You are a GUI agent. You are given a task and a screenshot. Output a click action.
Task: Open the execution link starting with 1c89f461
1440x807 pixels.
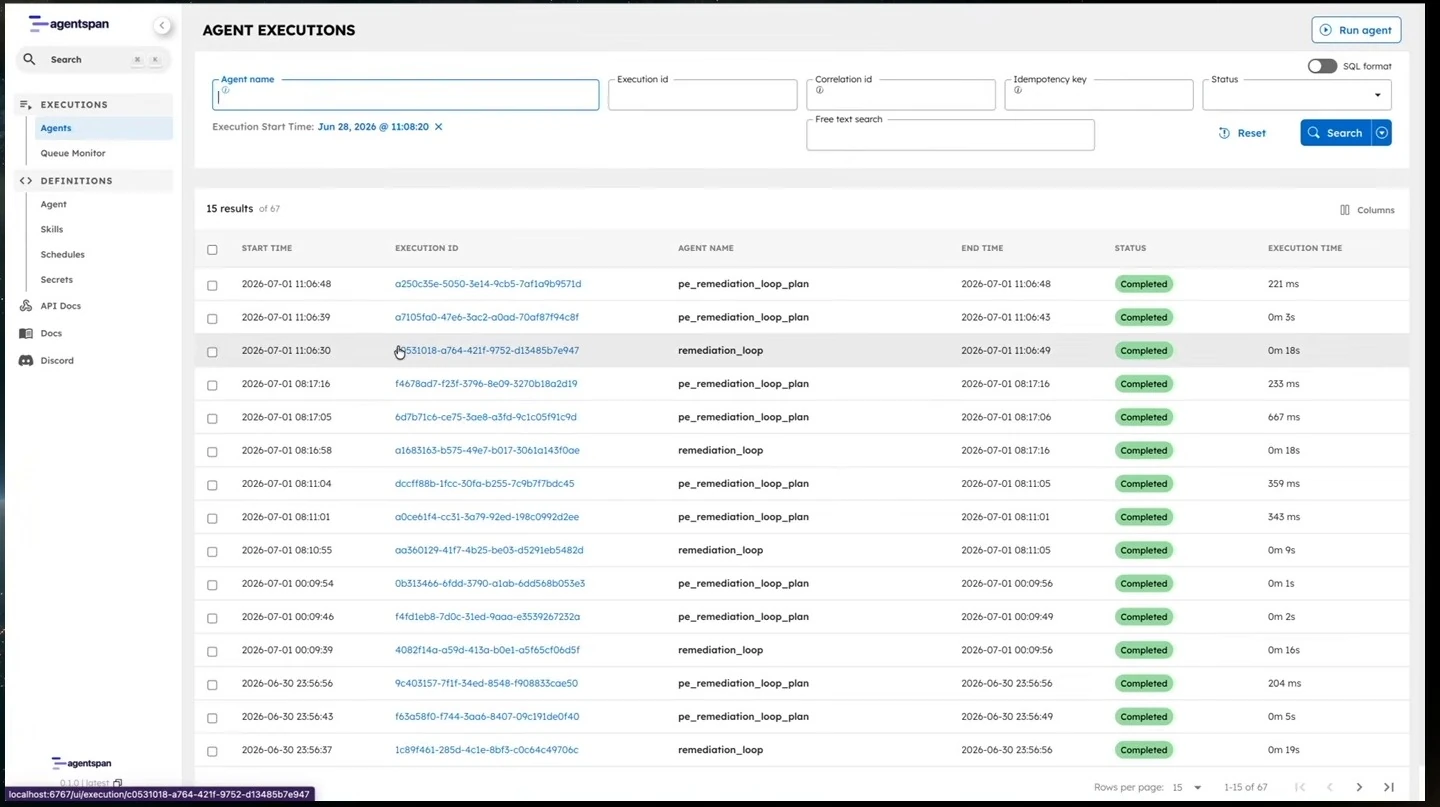[487, 750]
